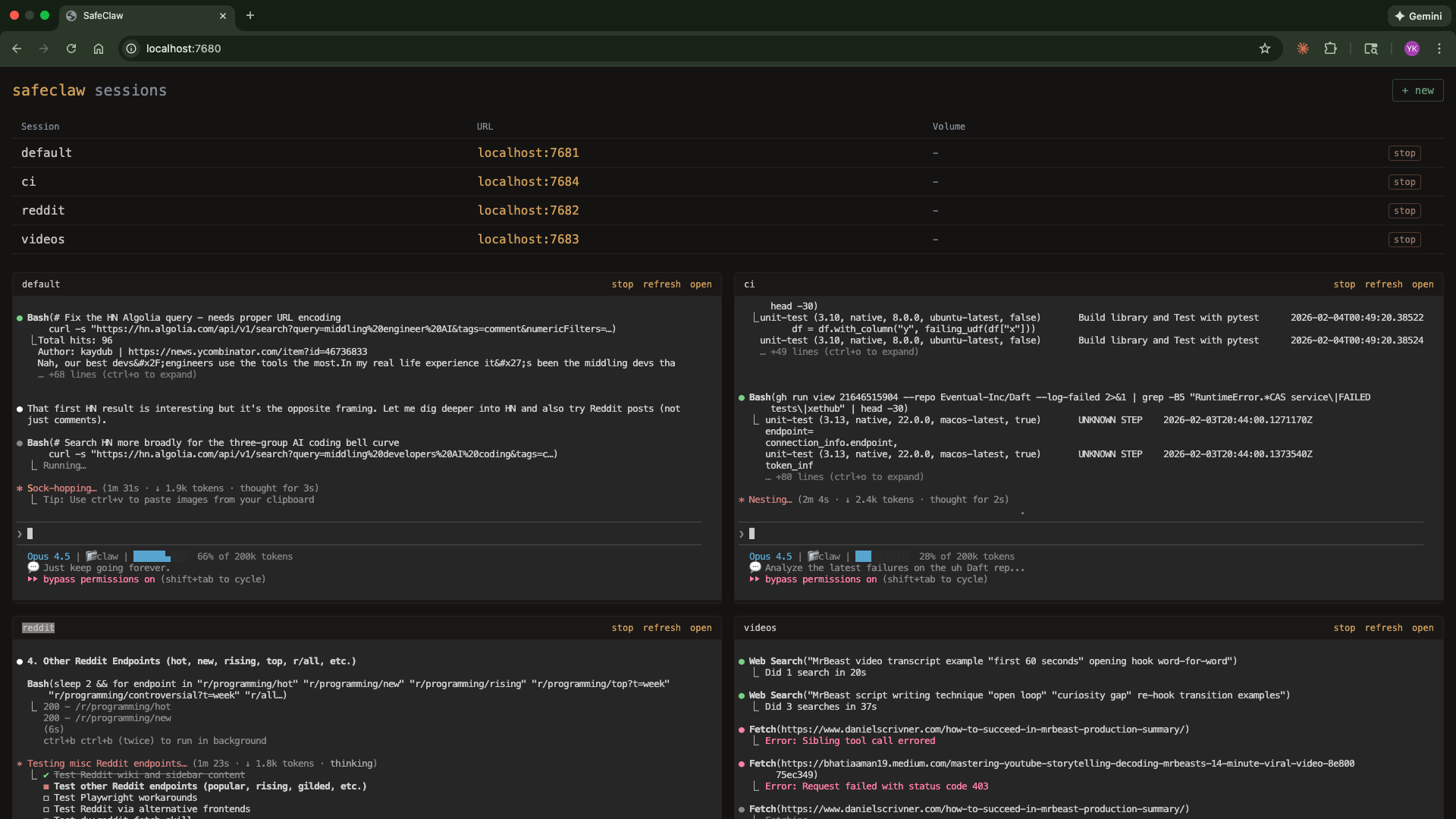Click 'Test Playwright workarounds' todo checkbox
This screenshot has width=1456, height=819.
click(46, 798)
